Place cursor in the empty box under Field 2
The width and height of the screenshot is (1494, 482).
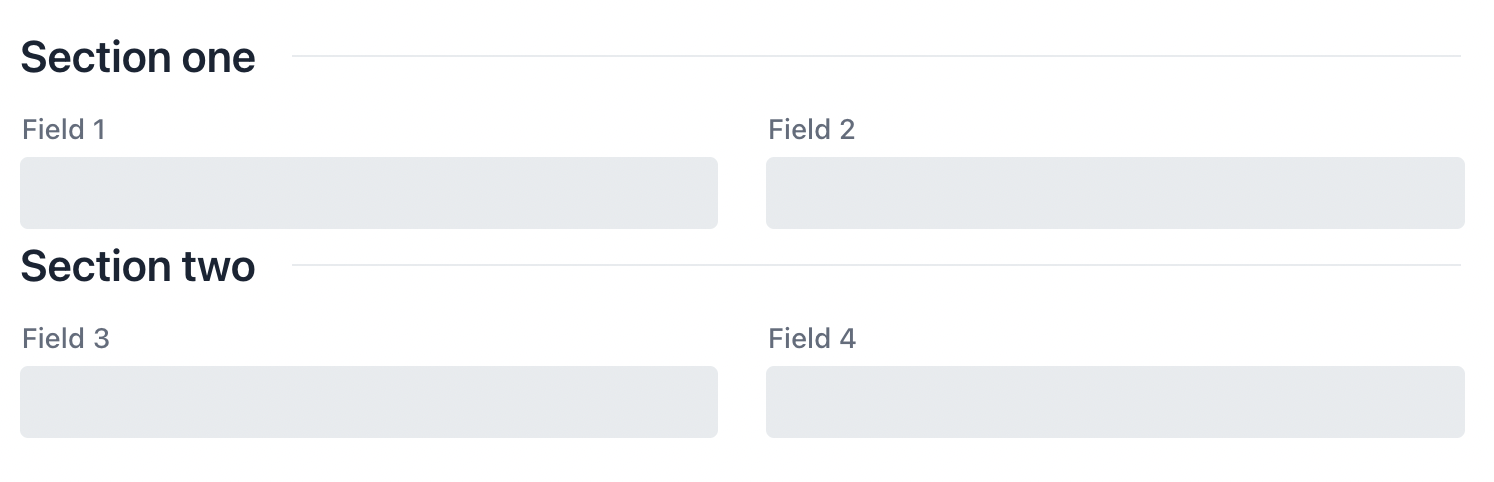1115,193
